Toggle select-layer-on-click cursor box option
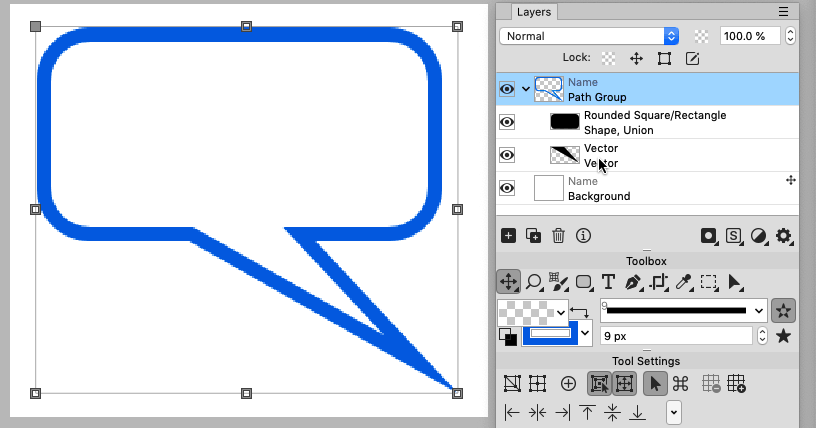 click(600, 384)
